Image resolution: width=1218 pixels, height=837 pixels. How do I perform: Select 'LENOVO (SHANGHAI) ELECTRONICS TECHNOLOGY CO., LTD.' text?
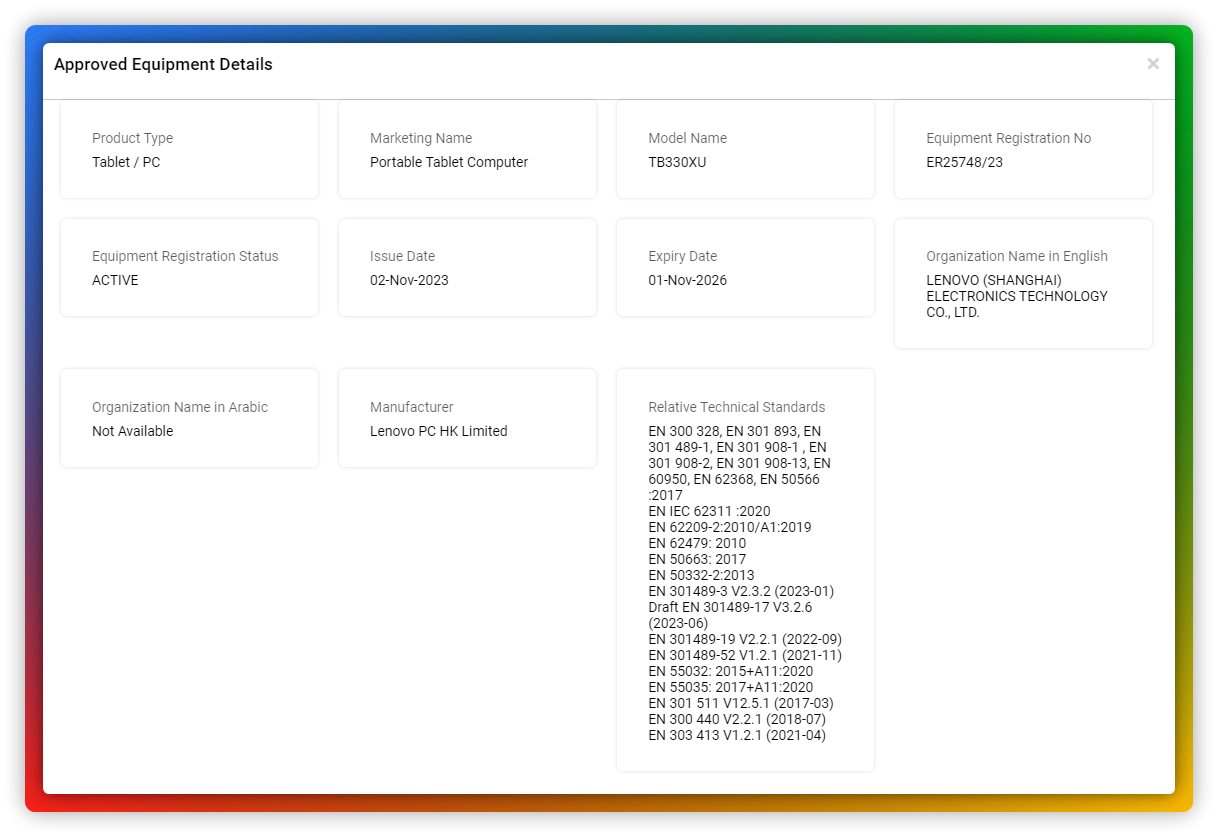click(1017, 296)
